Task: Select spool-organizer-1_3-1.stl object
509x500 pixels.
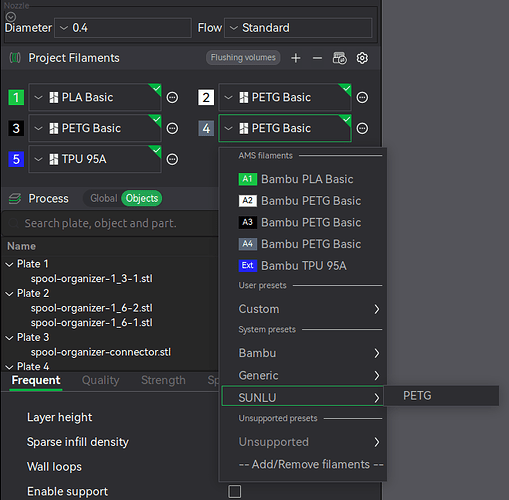Action: coord(92,279)
